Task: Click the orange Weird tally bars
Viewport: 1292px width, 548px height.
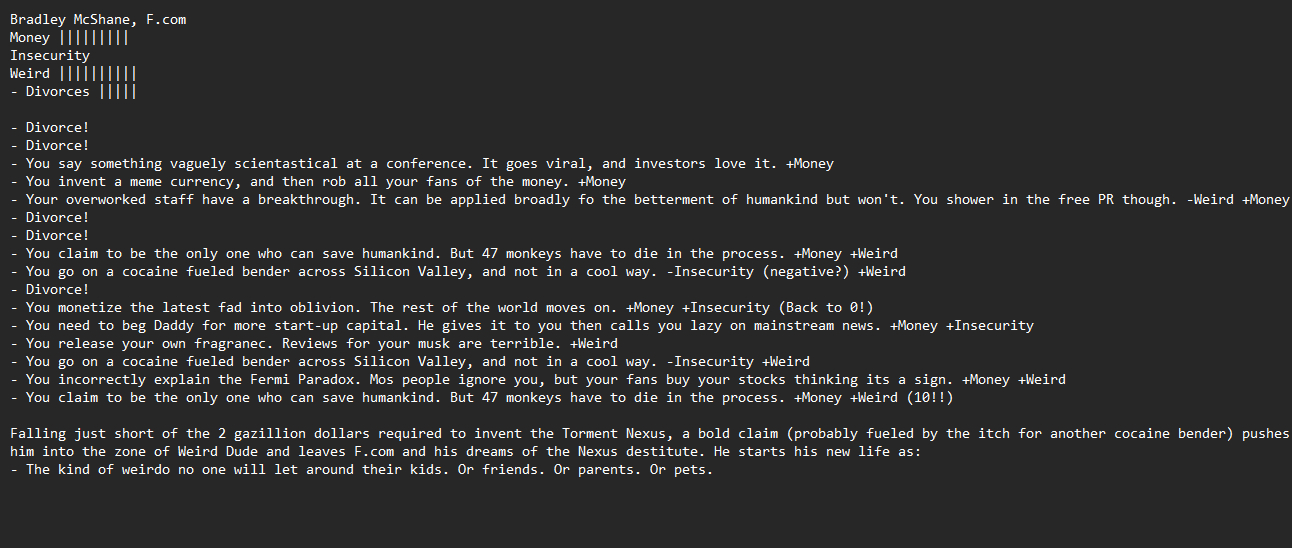Action: coord(98,74)
